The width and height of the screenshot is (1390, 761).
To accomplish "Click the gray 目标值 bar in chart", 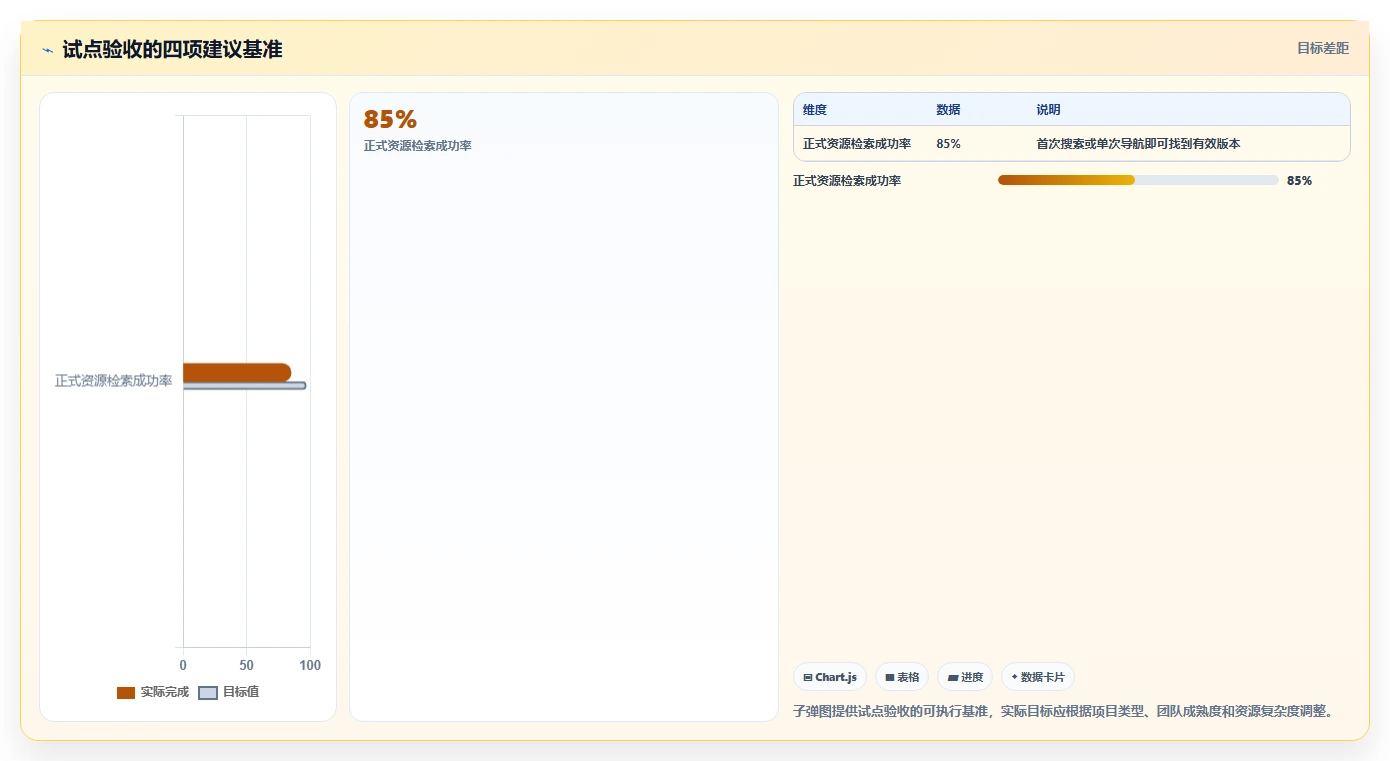I will (244, 386).
